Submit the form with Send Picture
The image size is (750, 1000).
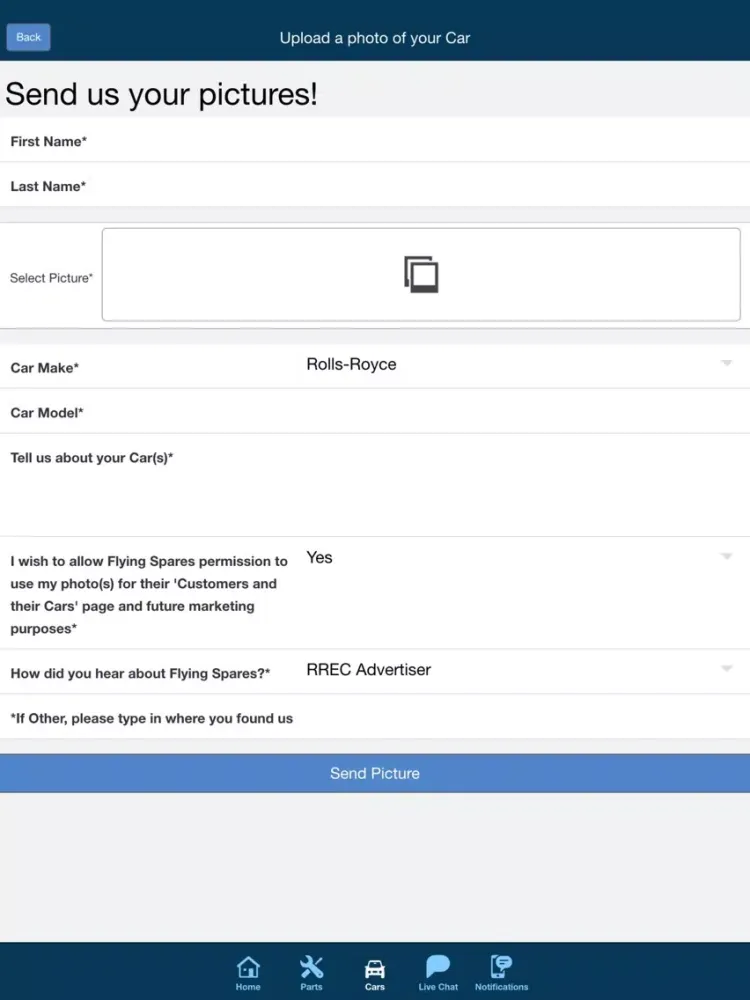(375, 773)
